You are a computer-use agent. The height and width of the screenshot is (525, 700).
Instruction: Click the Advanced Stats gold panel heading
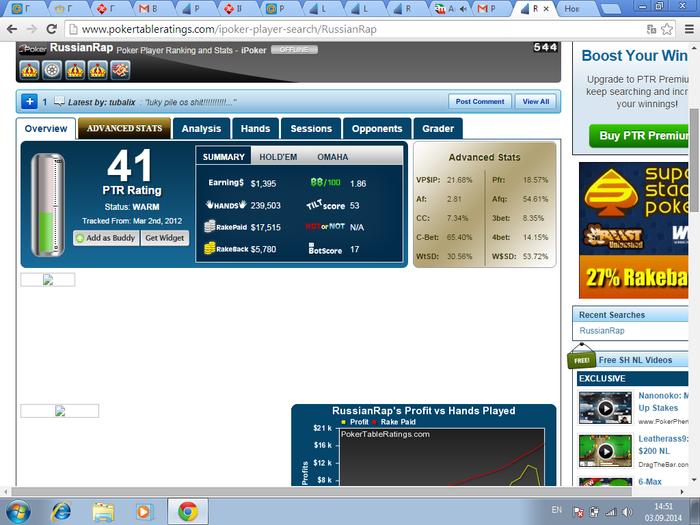484,157
